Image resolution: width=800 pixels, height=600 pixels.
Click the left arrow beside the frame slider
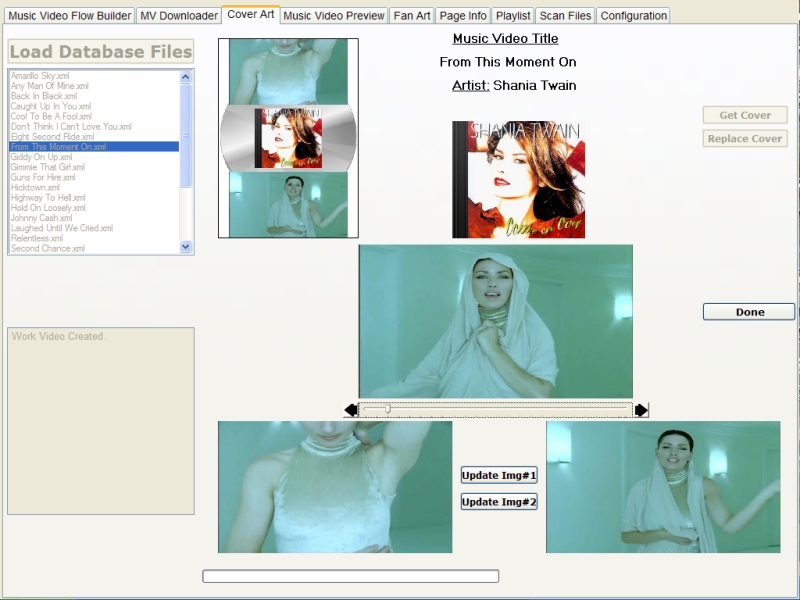coord(350,410)
